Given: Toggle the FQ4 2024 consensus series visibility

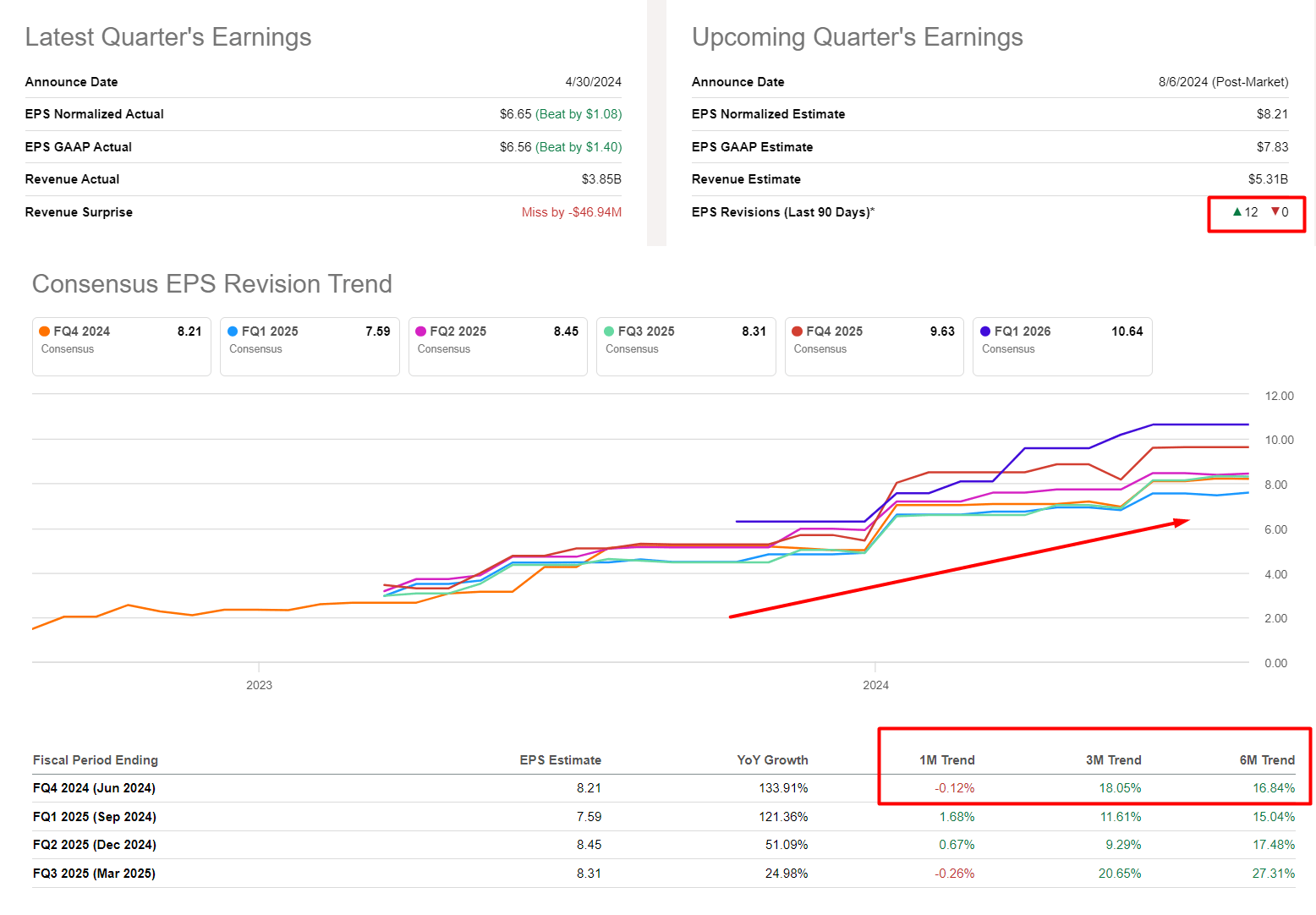Looking at the screenshot, I should (121, 347).
